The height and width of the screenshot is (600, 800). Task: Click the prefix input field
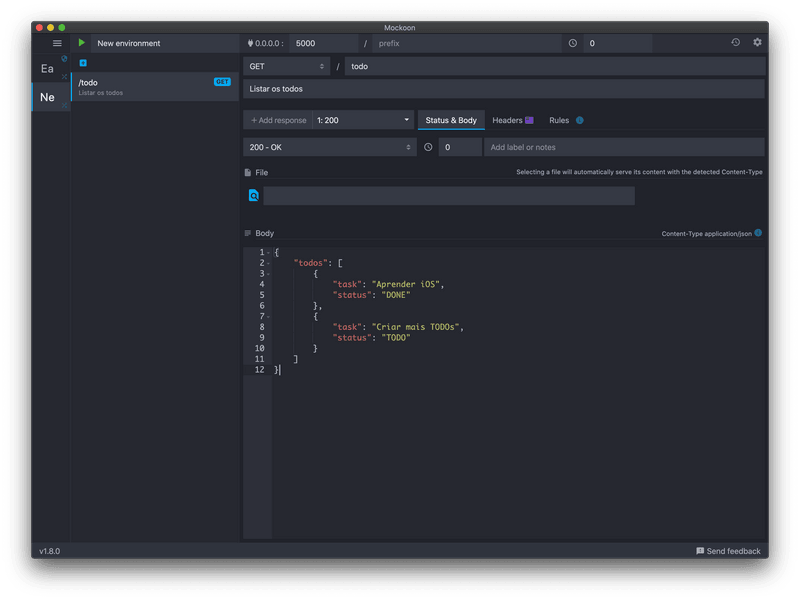pyautogui.click(x=466, y=43)
